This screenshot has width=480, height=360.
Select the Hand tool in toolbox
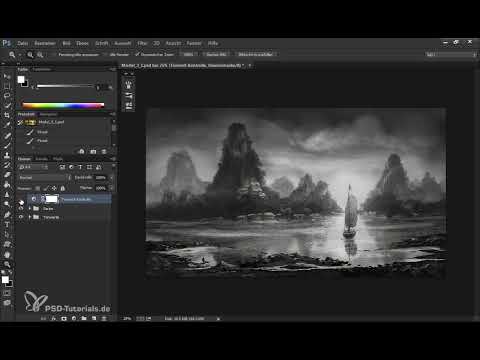point(7,255)
